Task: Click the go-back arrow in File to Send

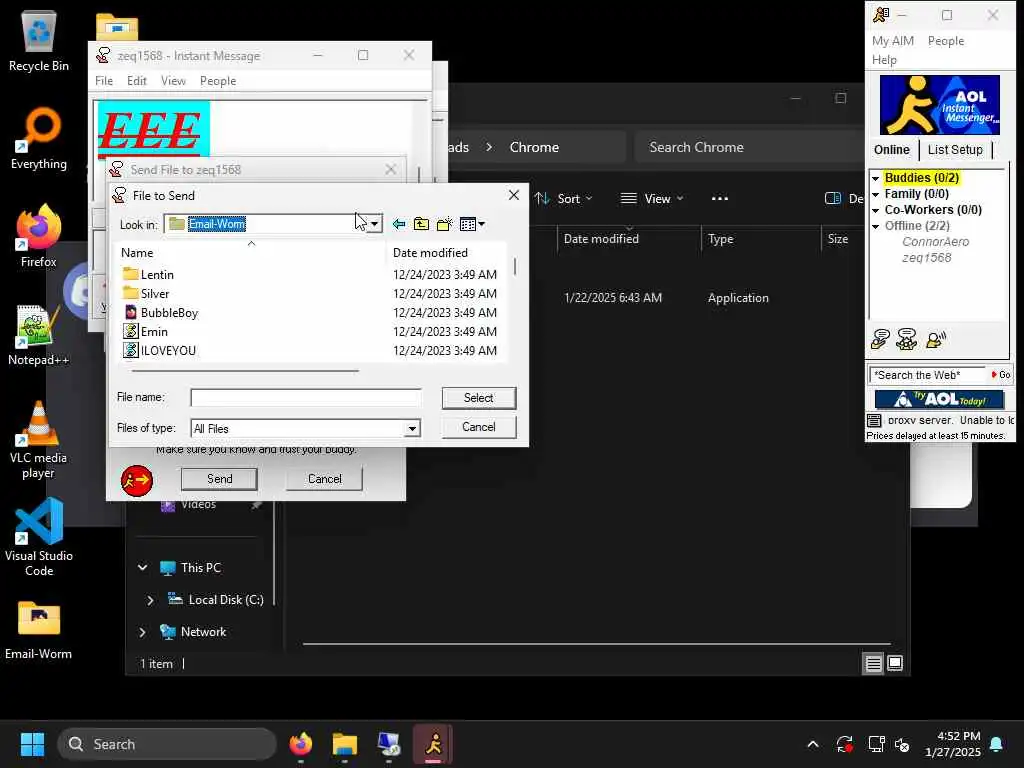Action: click(x=399, y=224)
